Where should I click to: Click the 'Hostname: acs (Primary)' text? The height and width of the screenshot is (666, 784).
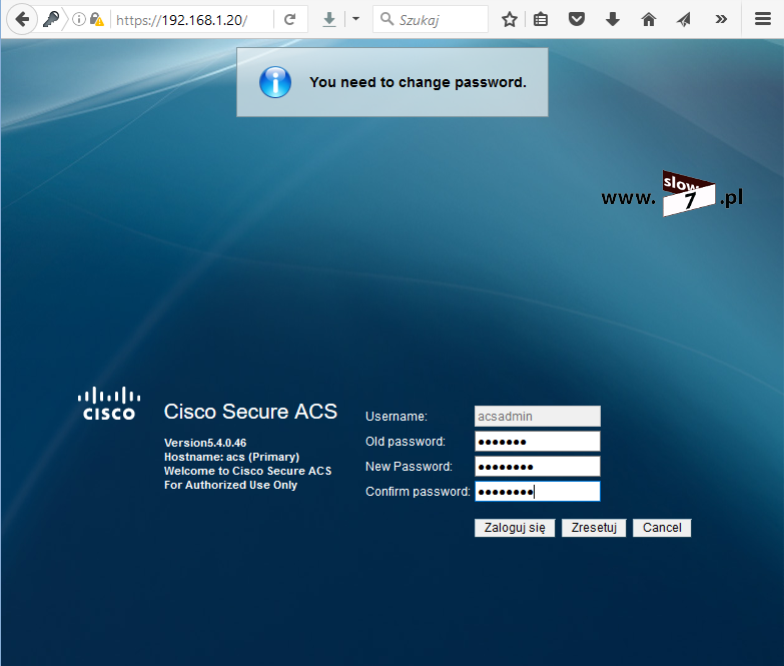[232, 456]
